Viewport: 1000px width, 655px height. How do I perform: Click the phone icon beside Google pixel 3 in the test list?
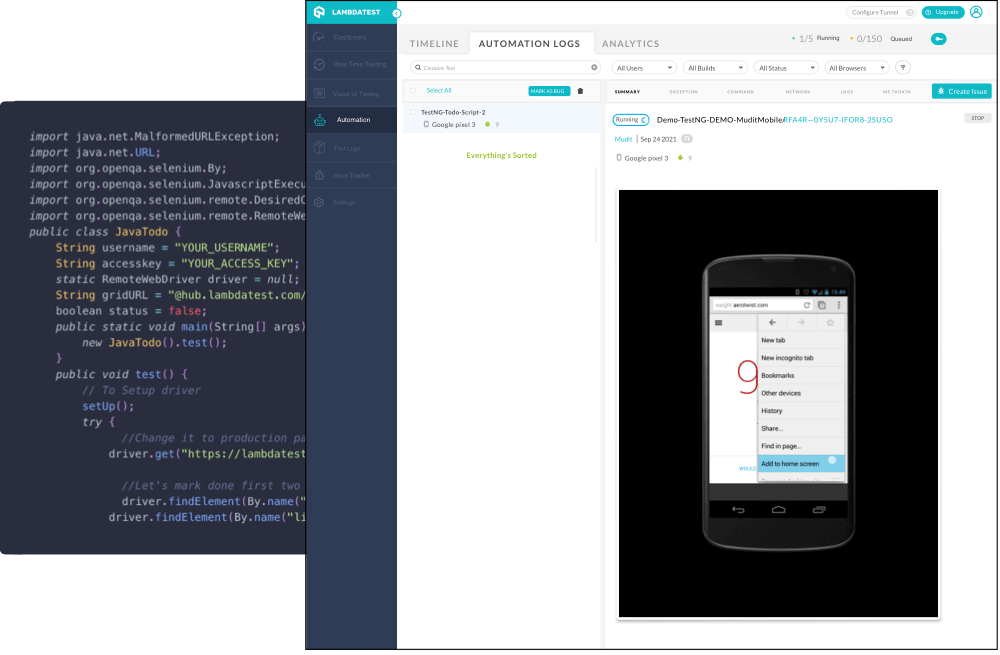pyautogui.click(x=426, y=124)
